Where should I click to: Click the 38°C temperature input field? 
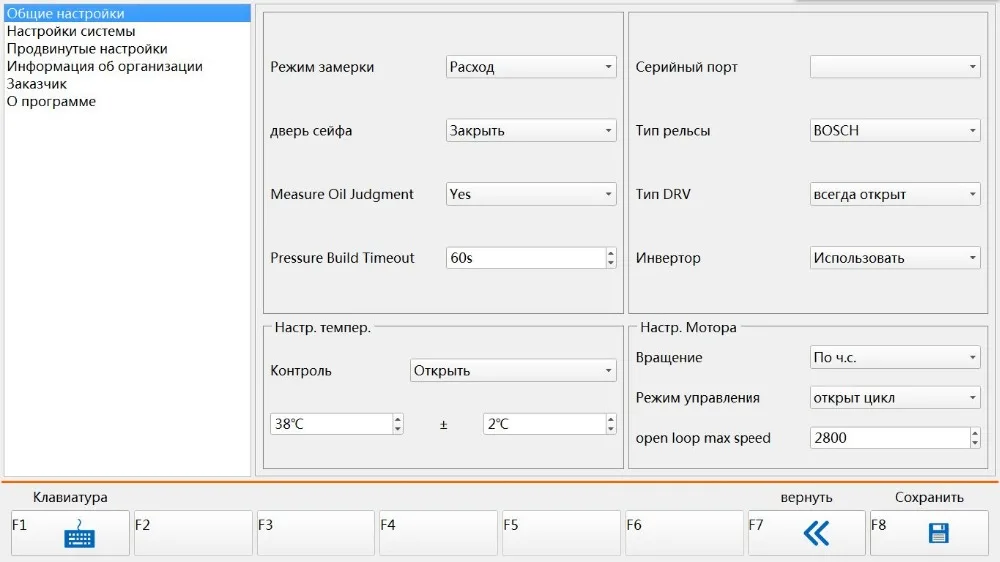(332, 424)
